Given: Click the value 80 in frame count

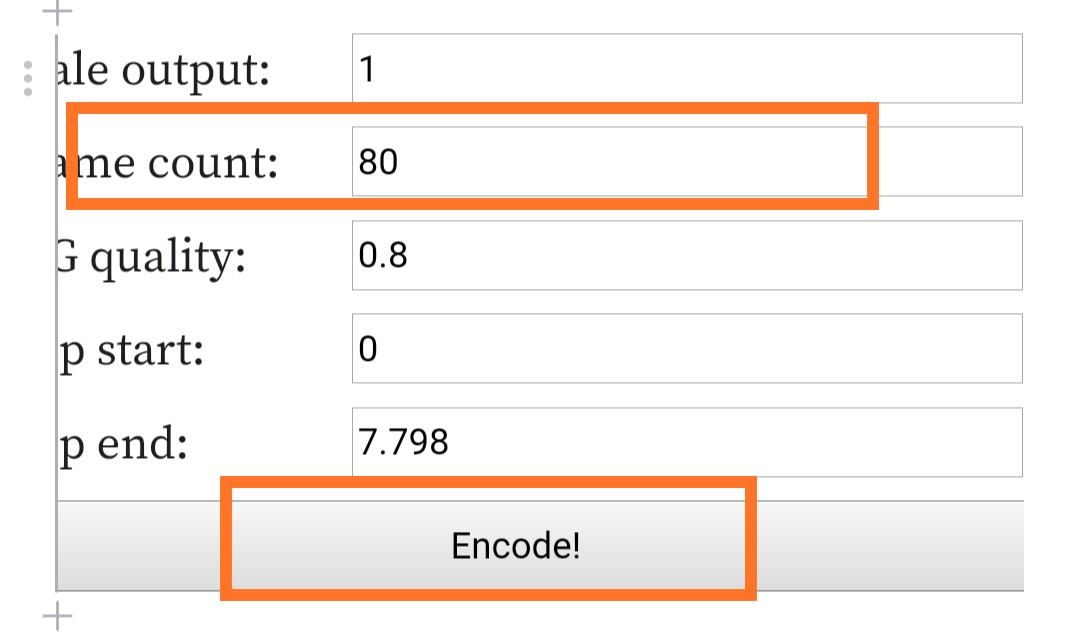Looking at the screenshot, I should (x=378, y=162).
